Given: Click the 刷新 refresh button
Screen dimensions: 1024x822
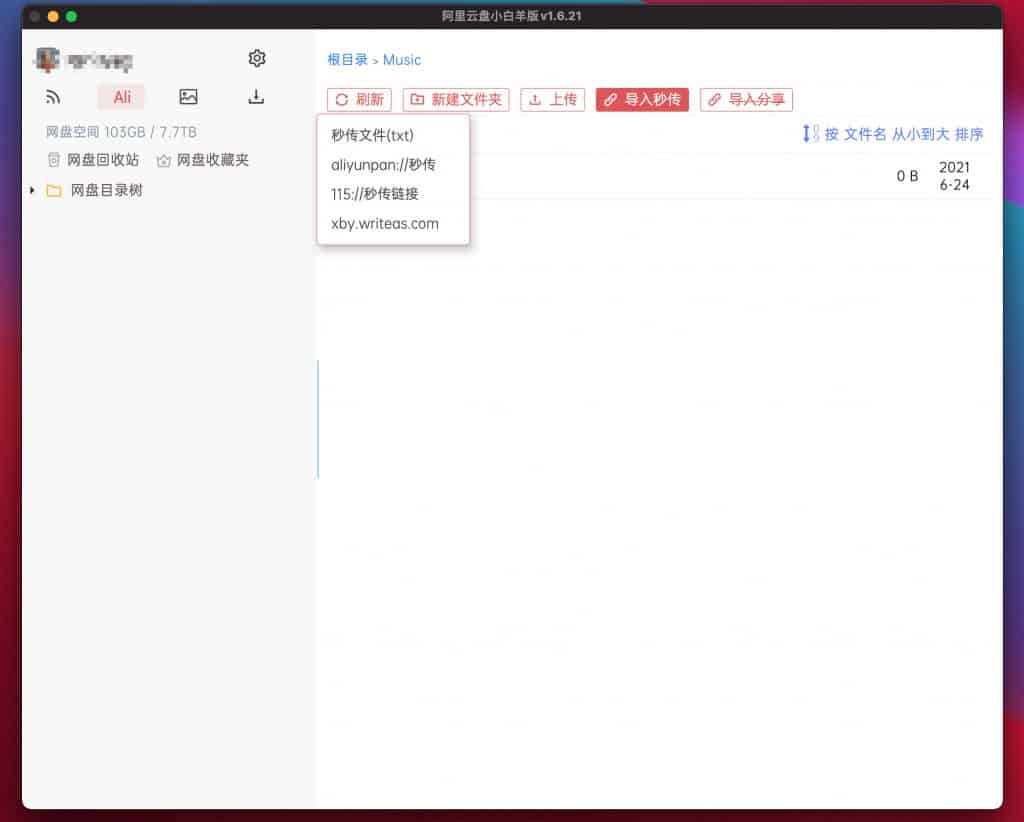Looking at the screenshot, I should pyautogui.click(x=358, y=100).
